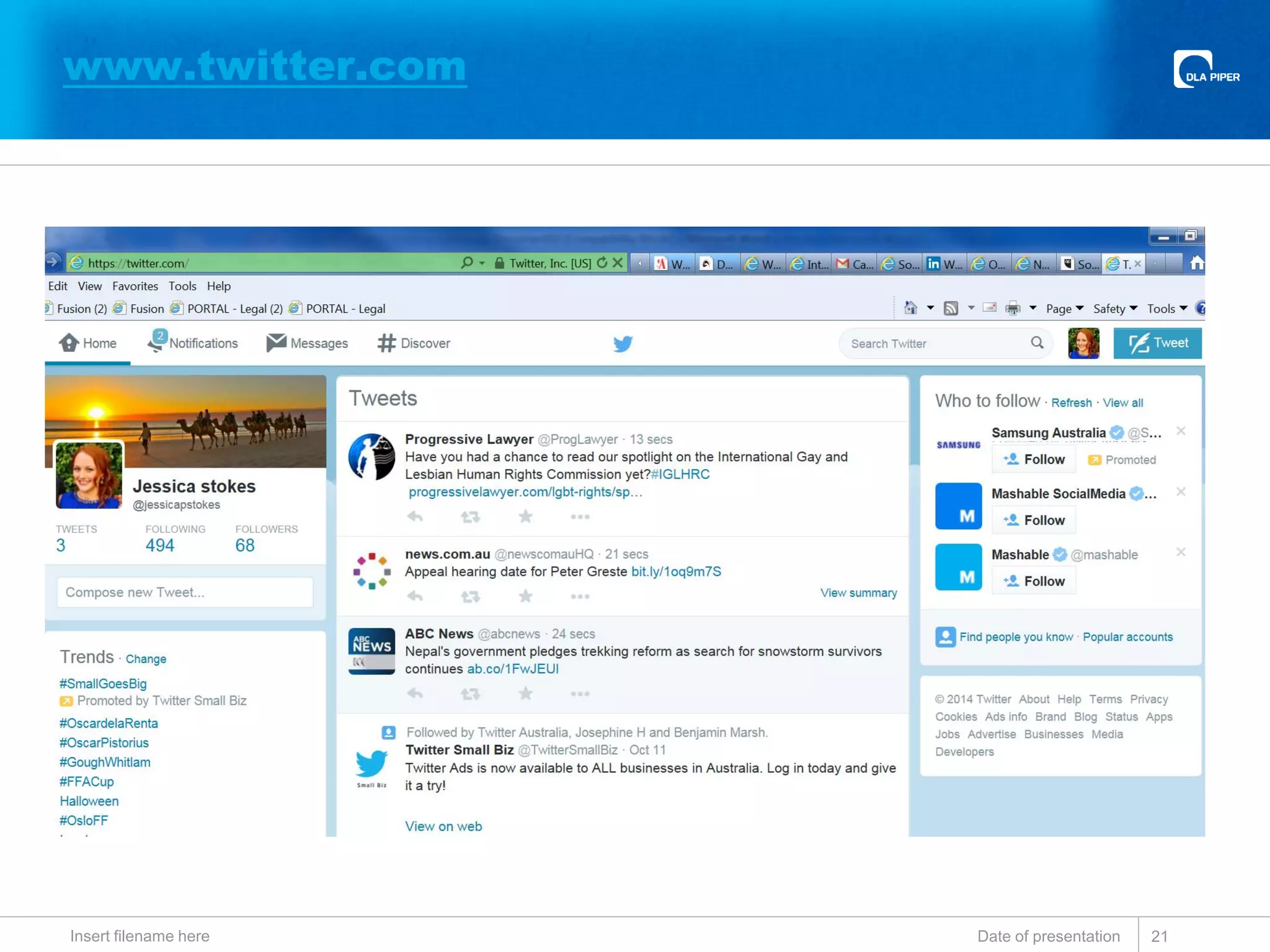
Task: Open the #IGLHRC hashtag link
Action: pos(680,474)
